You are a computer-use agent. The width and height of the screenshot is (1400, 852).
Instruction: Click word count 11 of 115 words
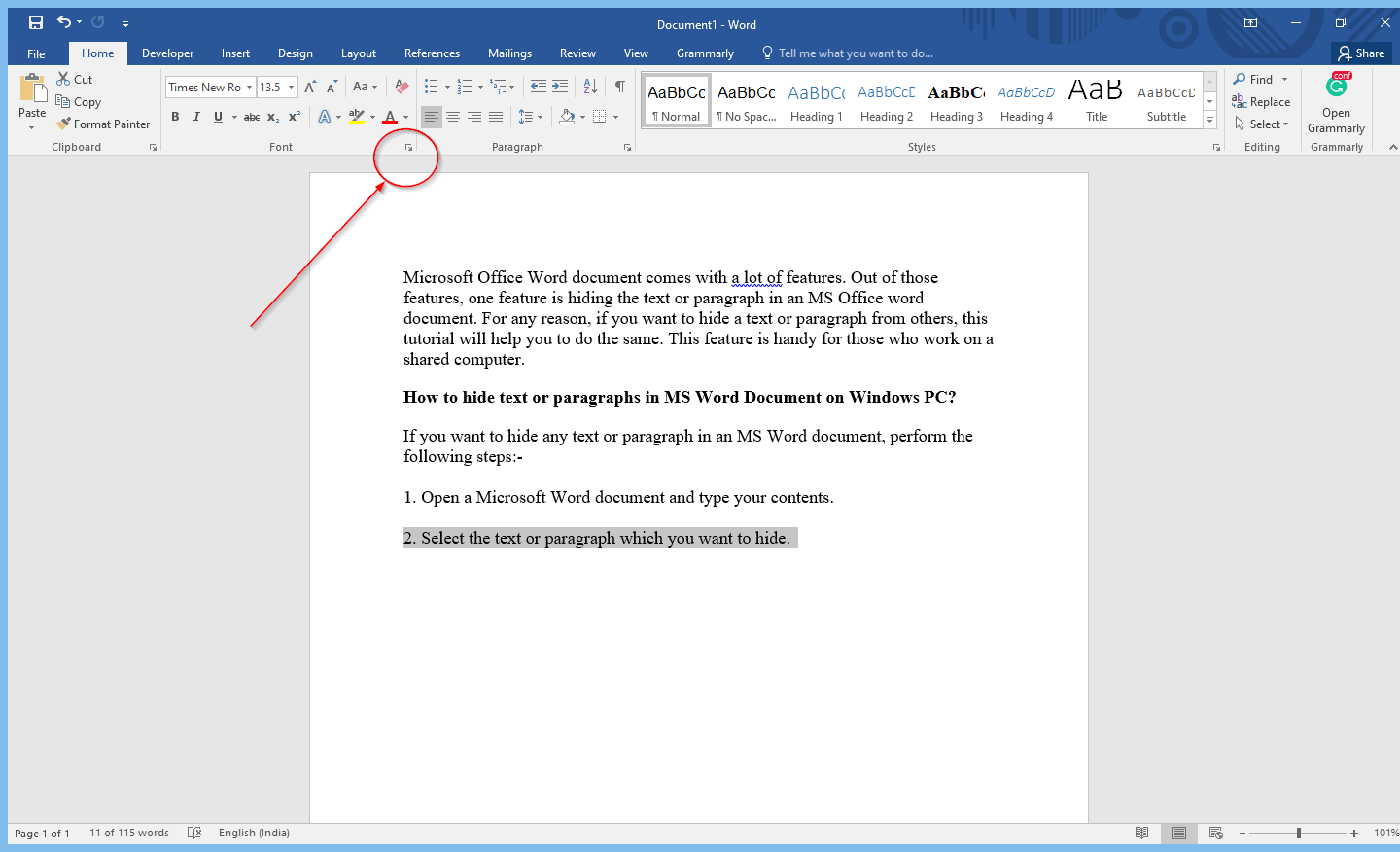[x=129, y=834]
